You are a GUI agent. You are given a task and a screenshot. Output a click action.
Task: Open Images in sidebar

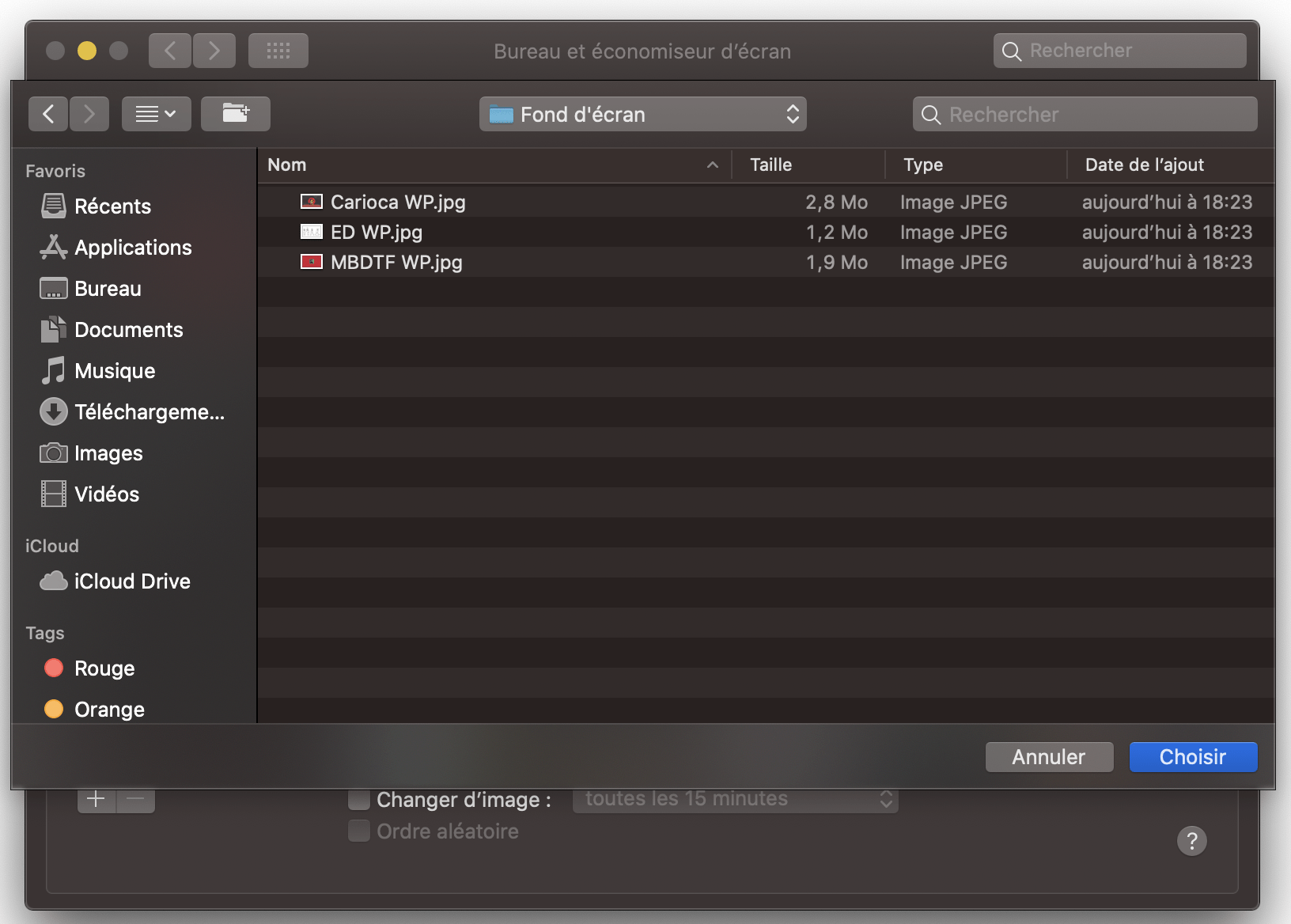(x=133, y=453)
